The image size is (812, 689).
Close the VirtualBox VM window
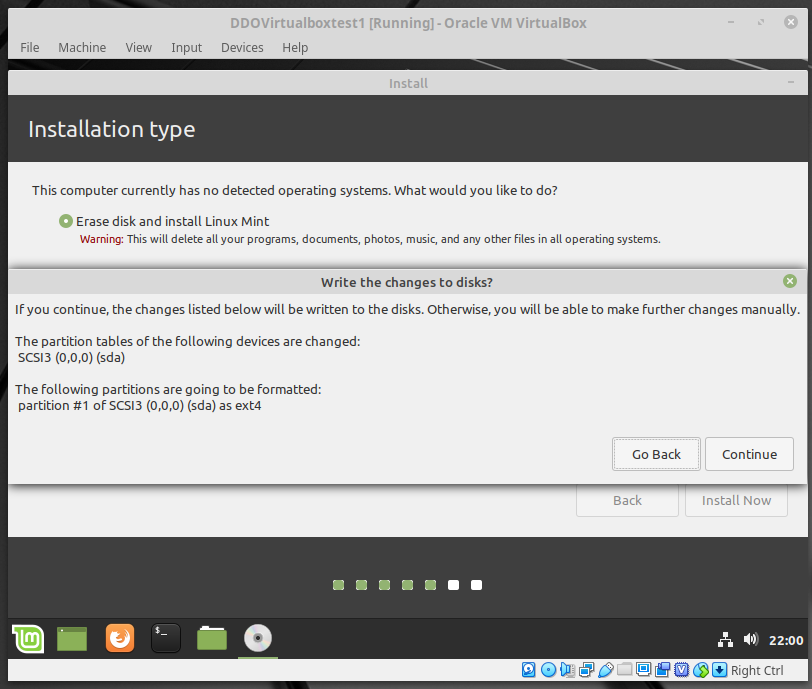791,22
